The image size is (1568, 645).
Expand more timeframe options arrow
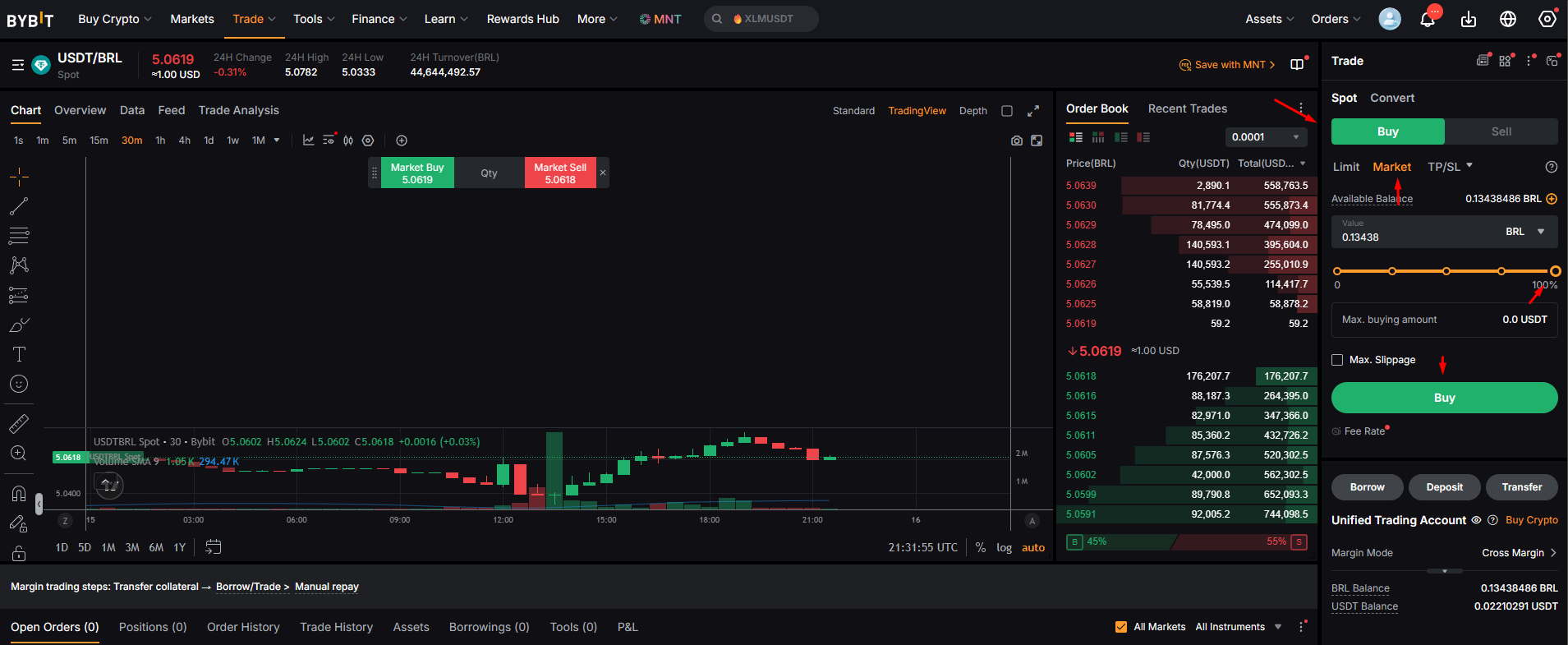(277, 141)
